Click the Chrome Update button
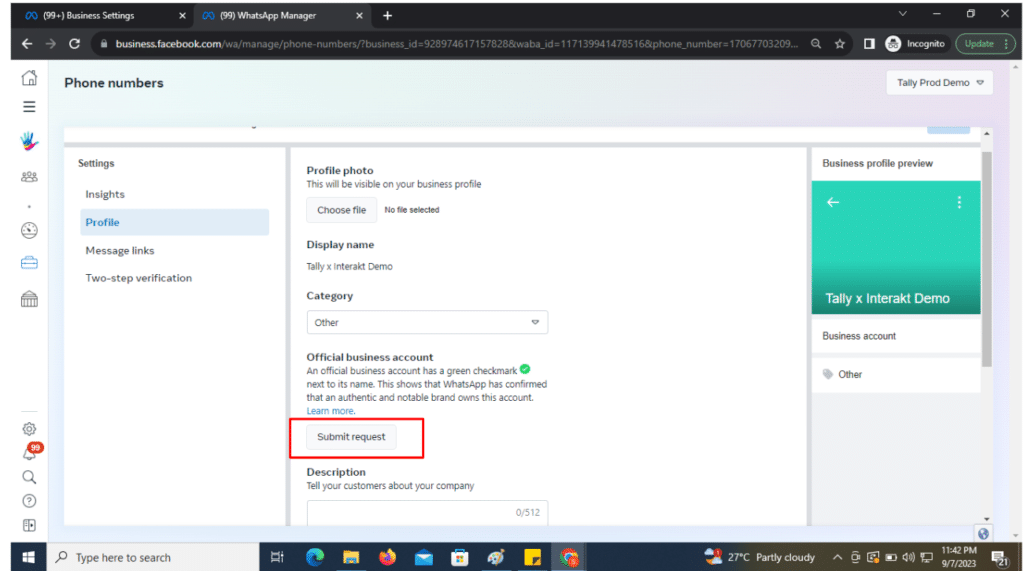This screenshot has width=1024, height=571. point(985,44)
